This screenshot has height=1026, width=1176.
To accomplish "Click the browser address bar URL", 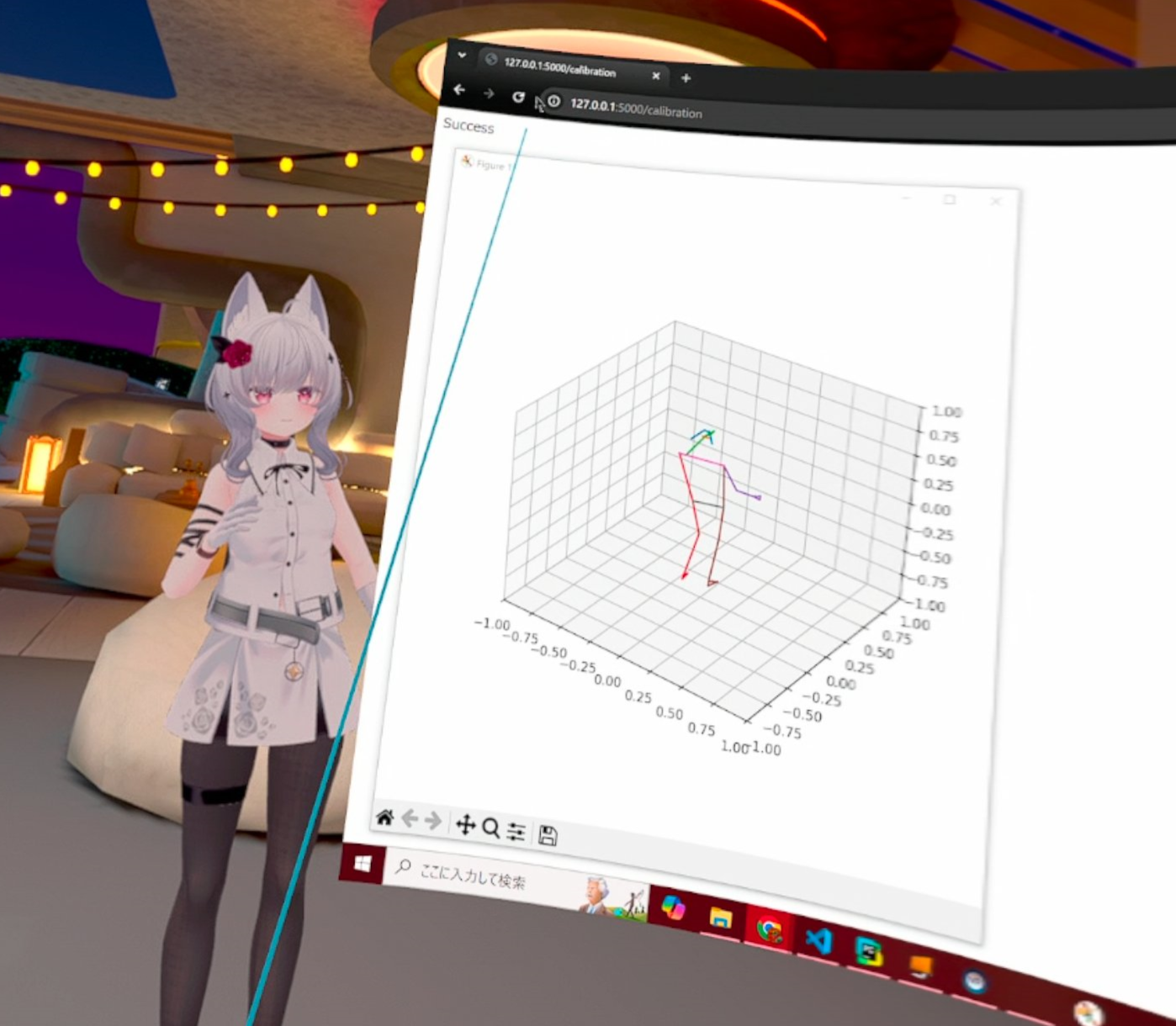I will 637,111.
